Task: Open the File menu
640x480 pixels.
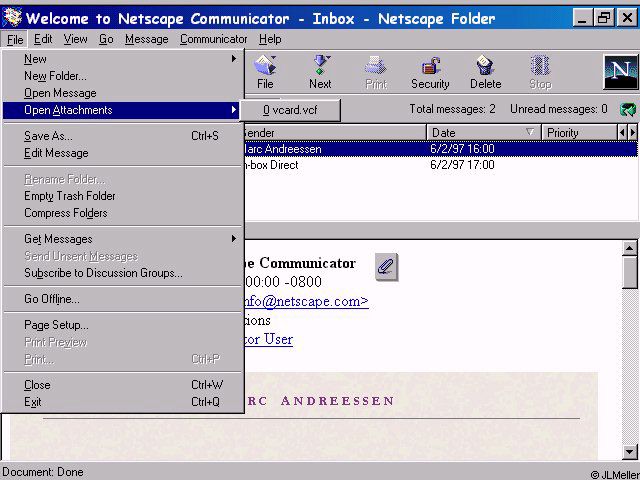Action: [x=15, y=40]
